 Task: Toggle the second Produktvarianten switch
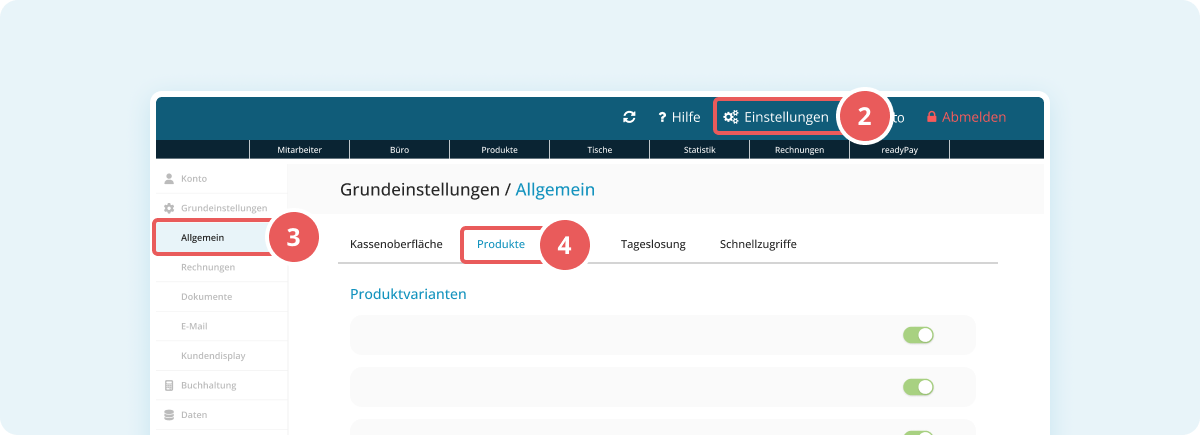click(x=918, y=386)
